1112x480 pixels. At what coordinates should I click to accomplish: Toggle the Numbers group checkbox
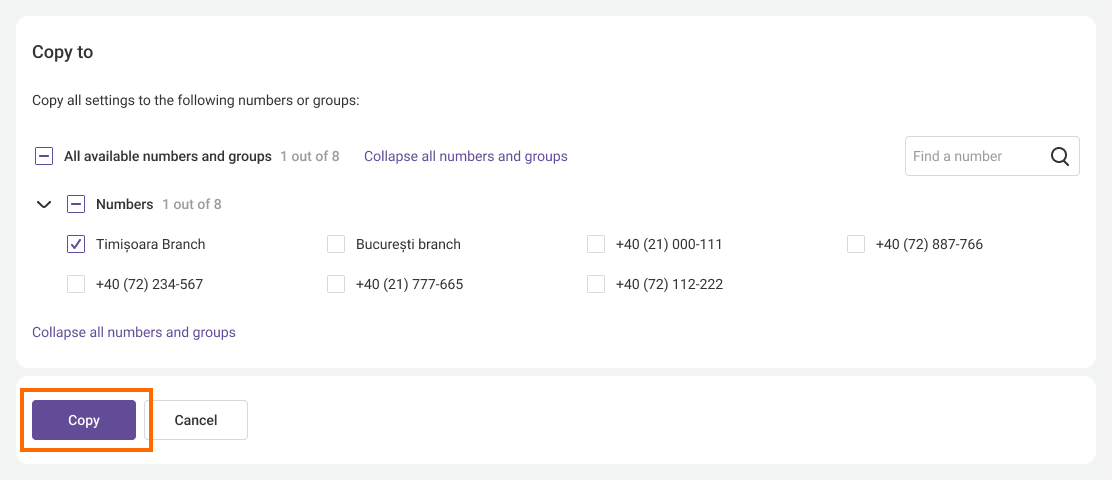76,204
